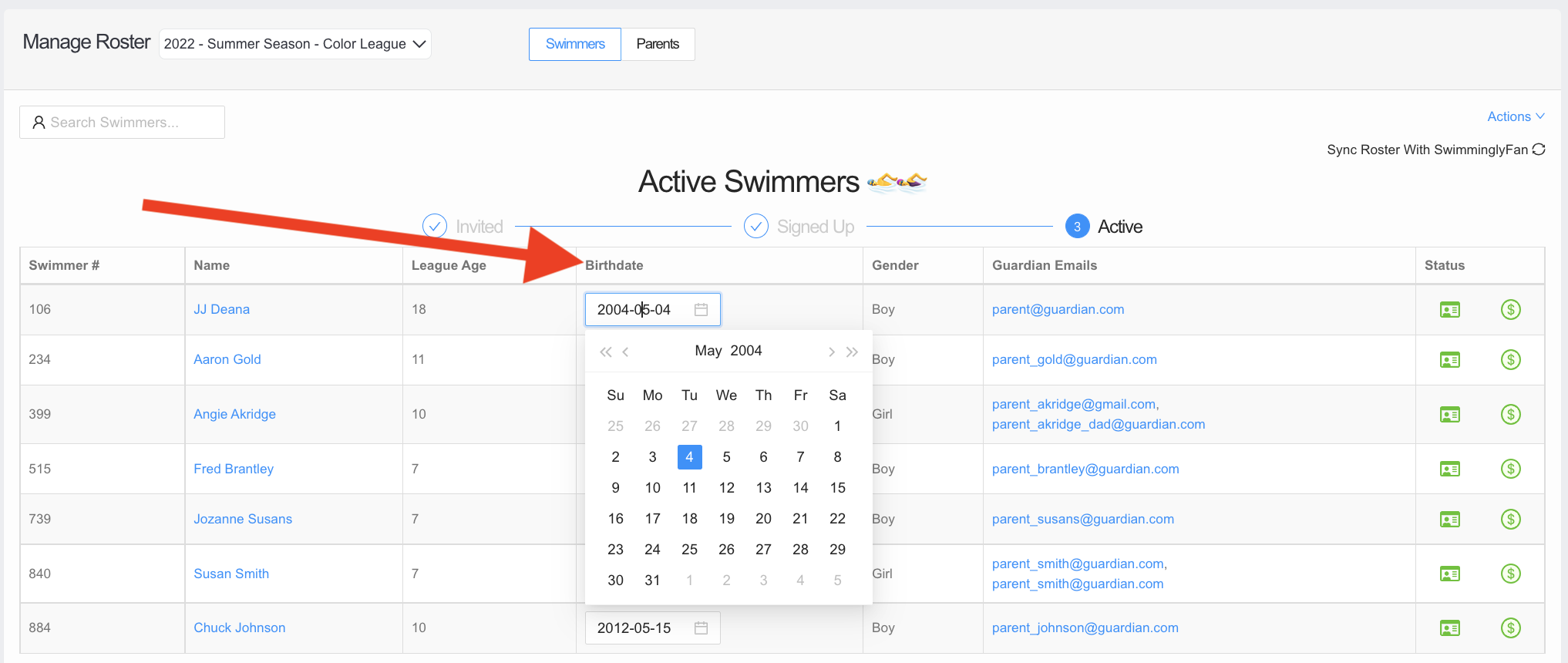Click the Signed Up step checkmark circle

pos(756,226)
